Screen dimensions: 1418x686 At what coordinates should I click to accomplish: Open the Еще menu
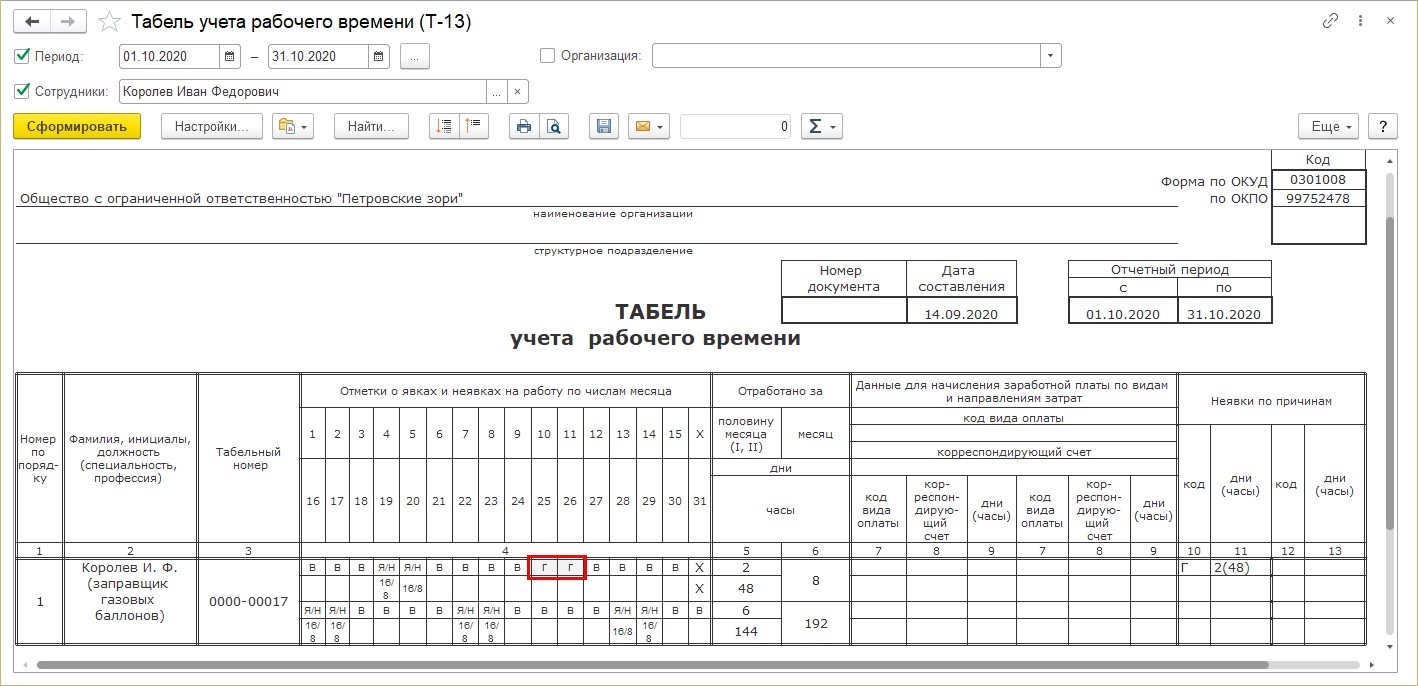[x=1329, y=126]
